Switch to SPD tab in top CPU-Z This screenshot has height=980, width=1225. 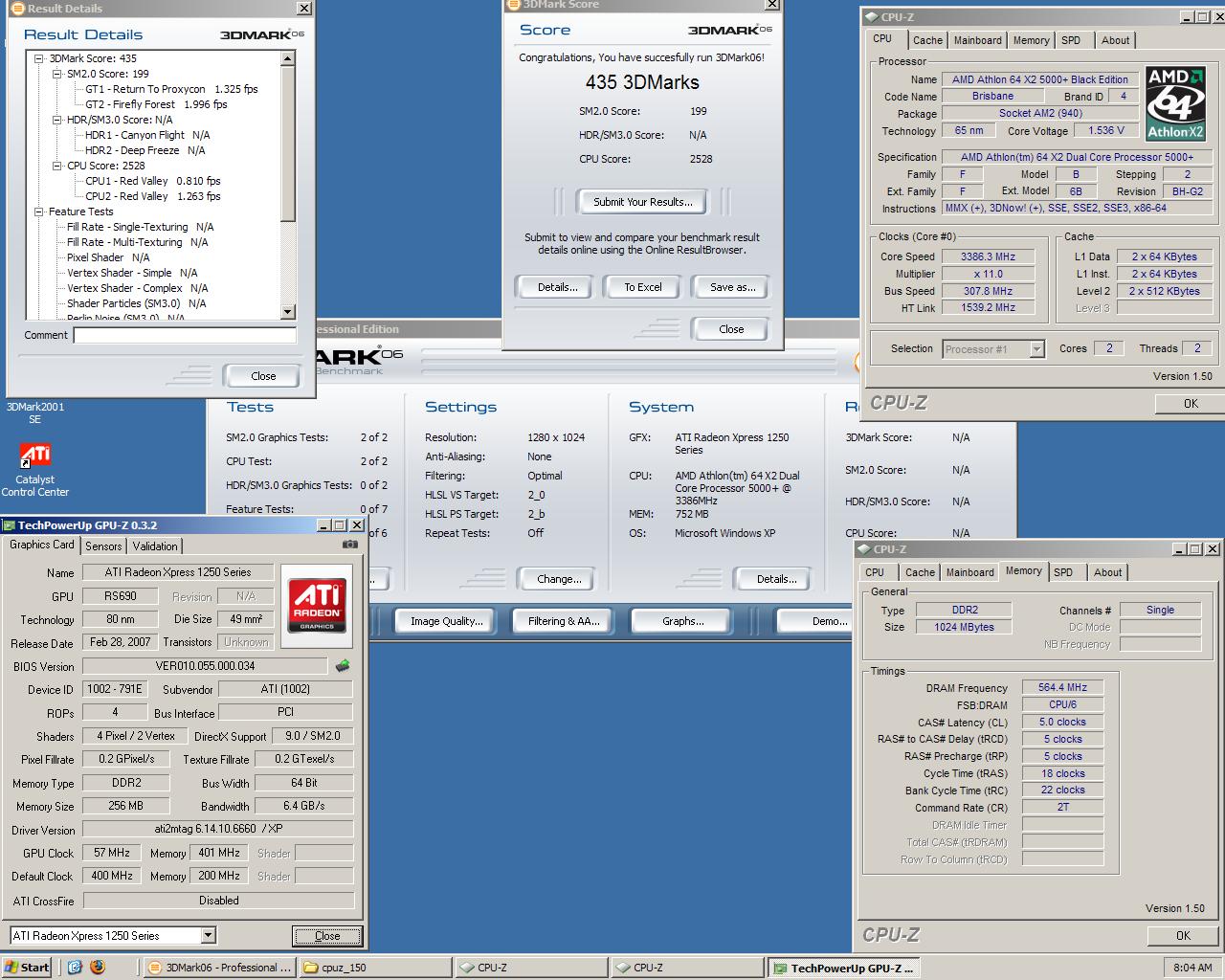coord(1071,40)
